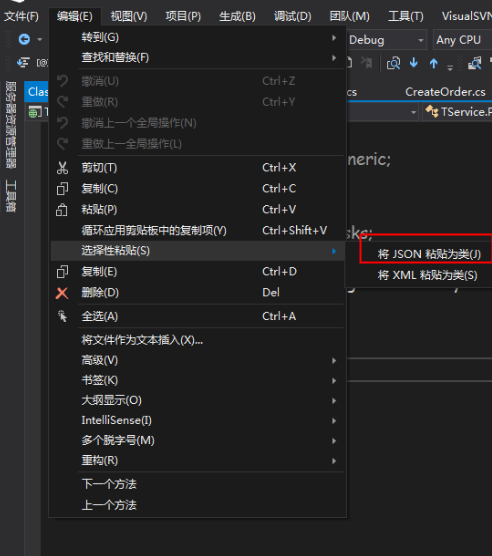Screen dimensions: 492x556
Task: Open the Debug configuration dropdown
Action: 386,40
